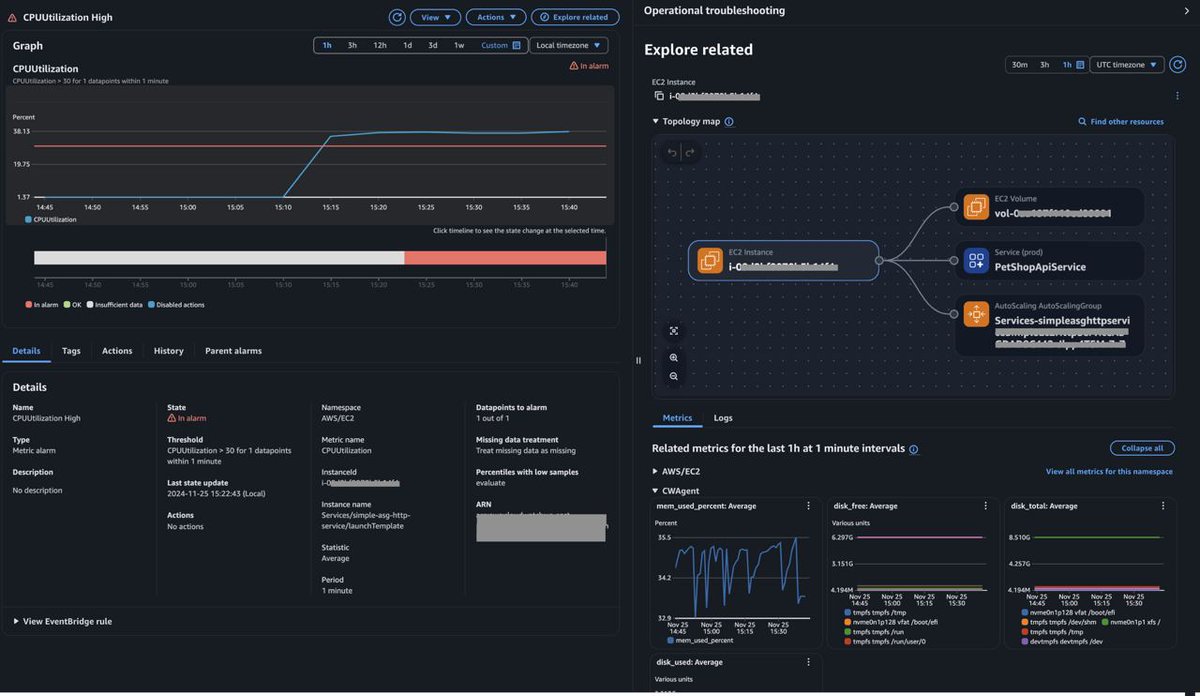This screenshot has height=696, width=1200.
Task: Click the CPUUtilization legend swatch
Action: [x=29, y=219]
